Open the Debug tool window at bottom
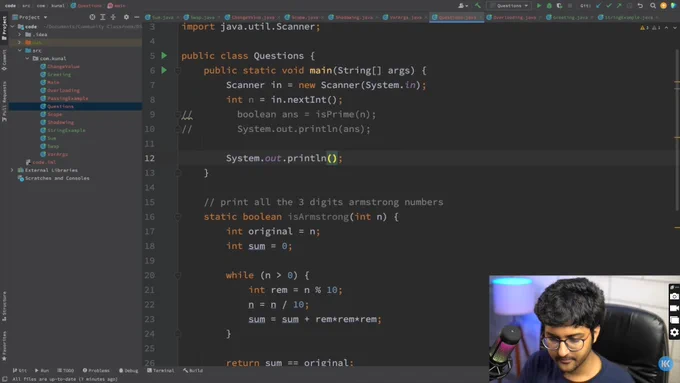 click(128, 370)
